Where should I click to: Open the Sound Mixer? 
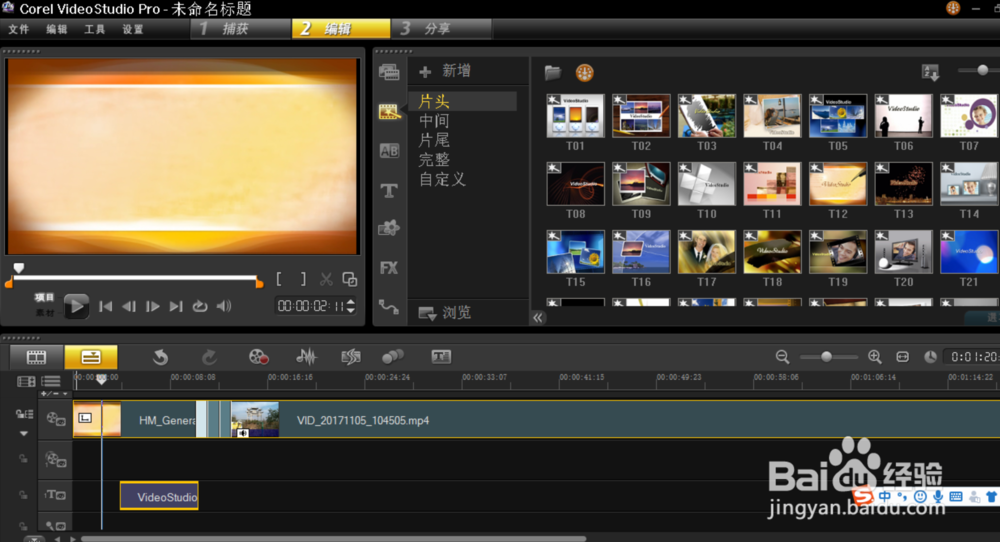[x=306, y=357]
